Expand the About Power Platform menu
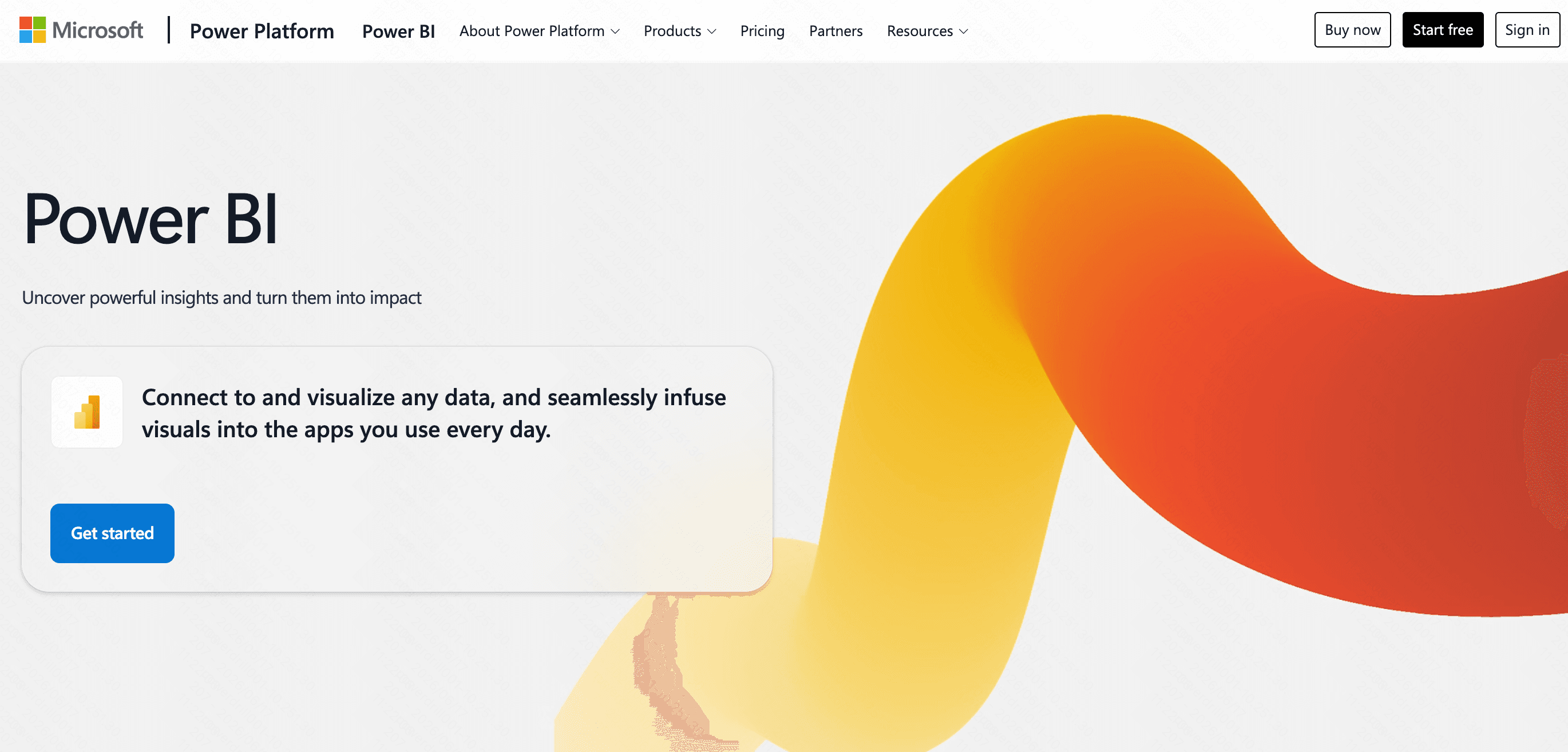 click(x=539, y=30)
